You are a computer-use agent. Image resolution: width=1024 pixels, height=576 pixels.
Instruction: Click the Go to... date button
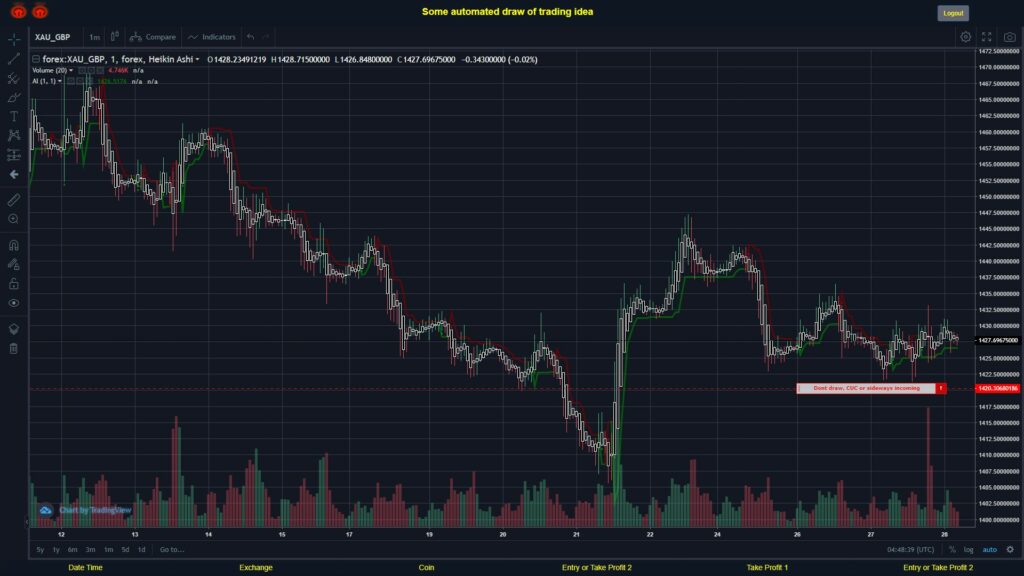coord(172,550)
